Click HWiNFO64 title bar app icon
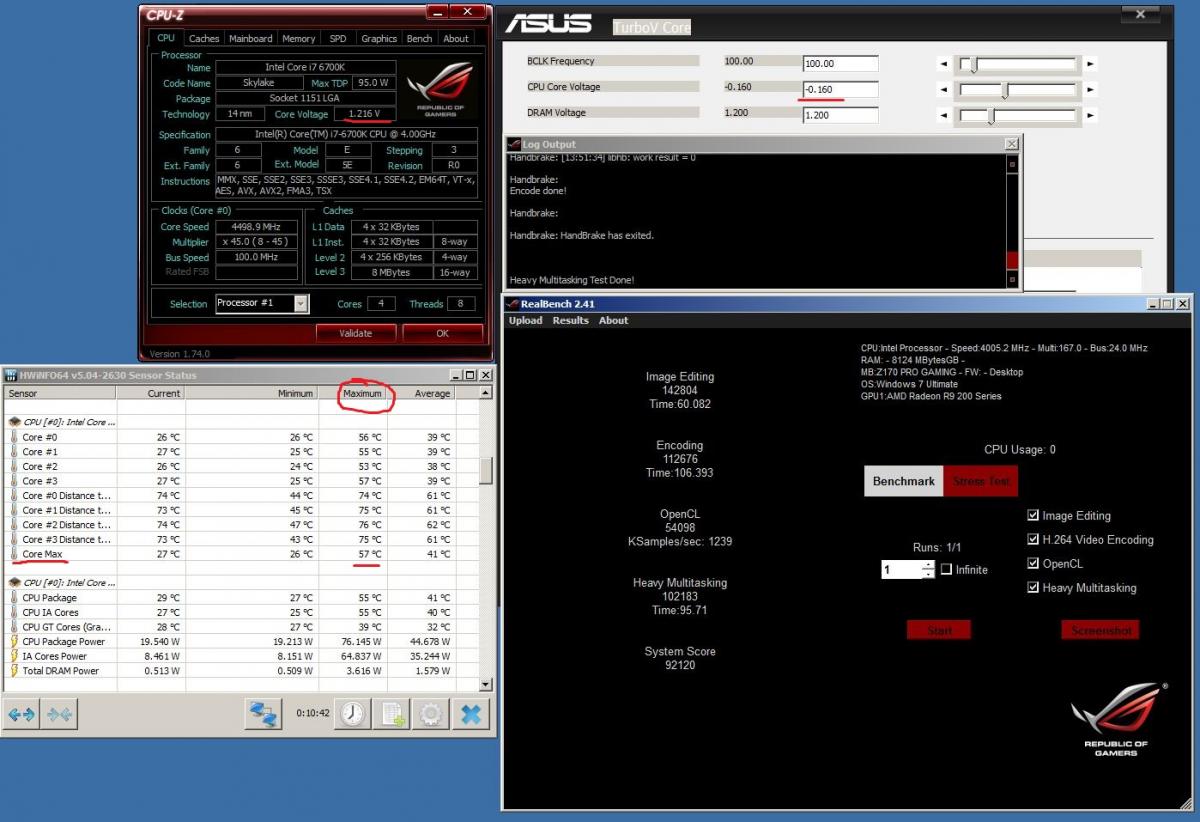Screen dimensions: 1200x822 point(11,375)
